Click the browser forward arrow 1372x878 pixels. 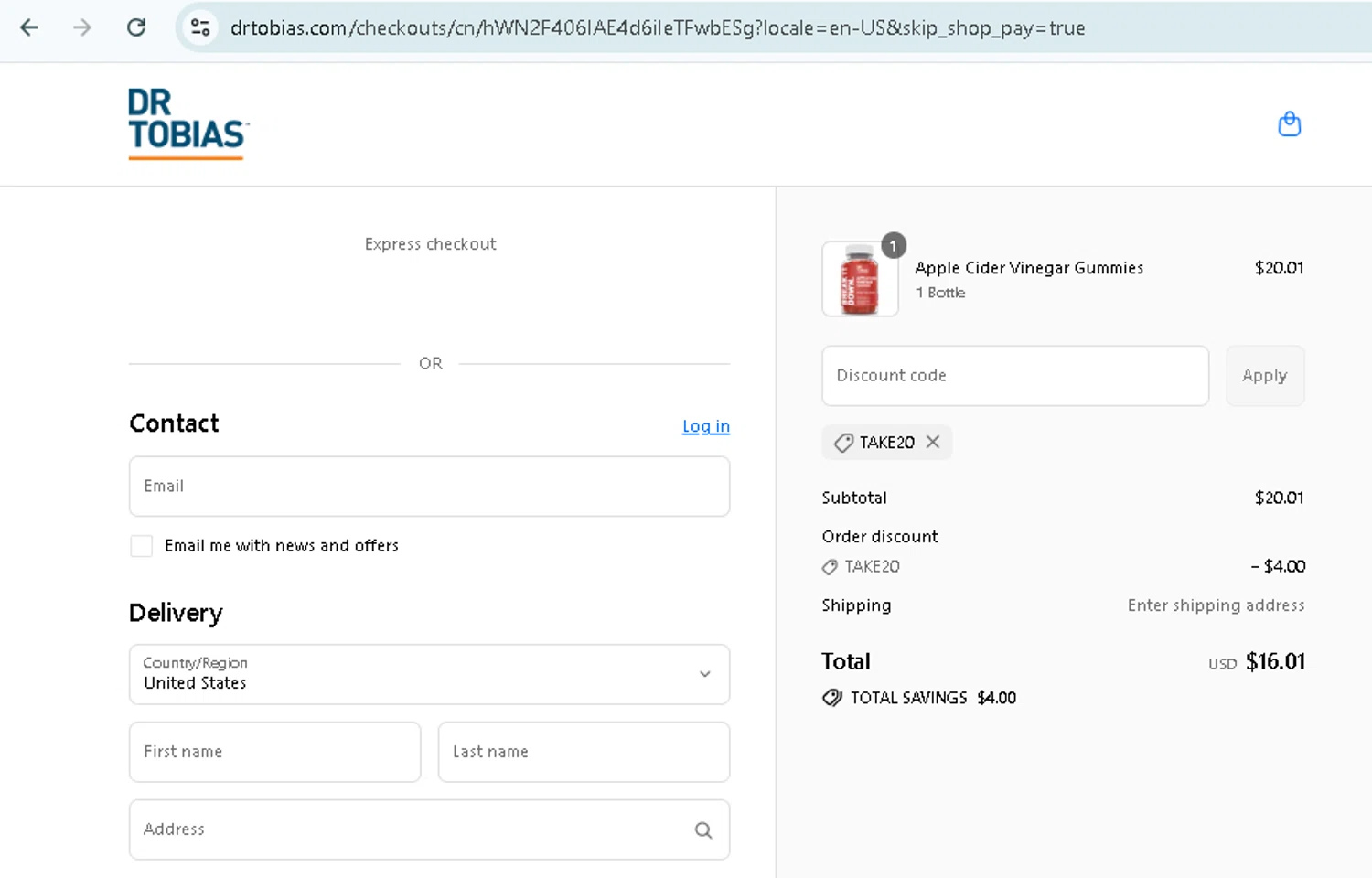click(82, 27)
